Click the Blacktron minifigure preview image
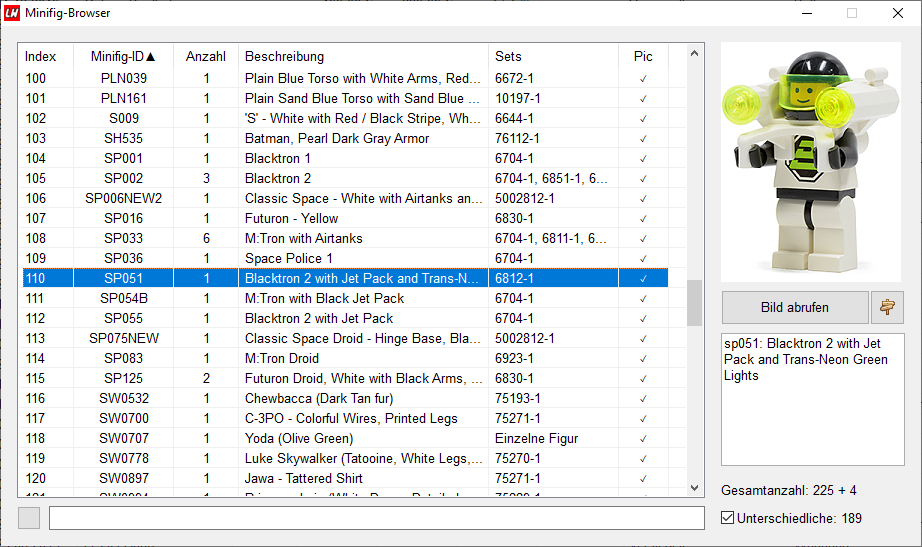Image resolution: width=922 pixels, height=547 pixels. (811, 162)
